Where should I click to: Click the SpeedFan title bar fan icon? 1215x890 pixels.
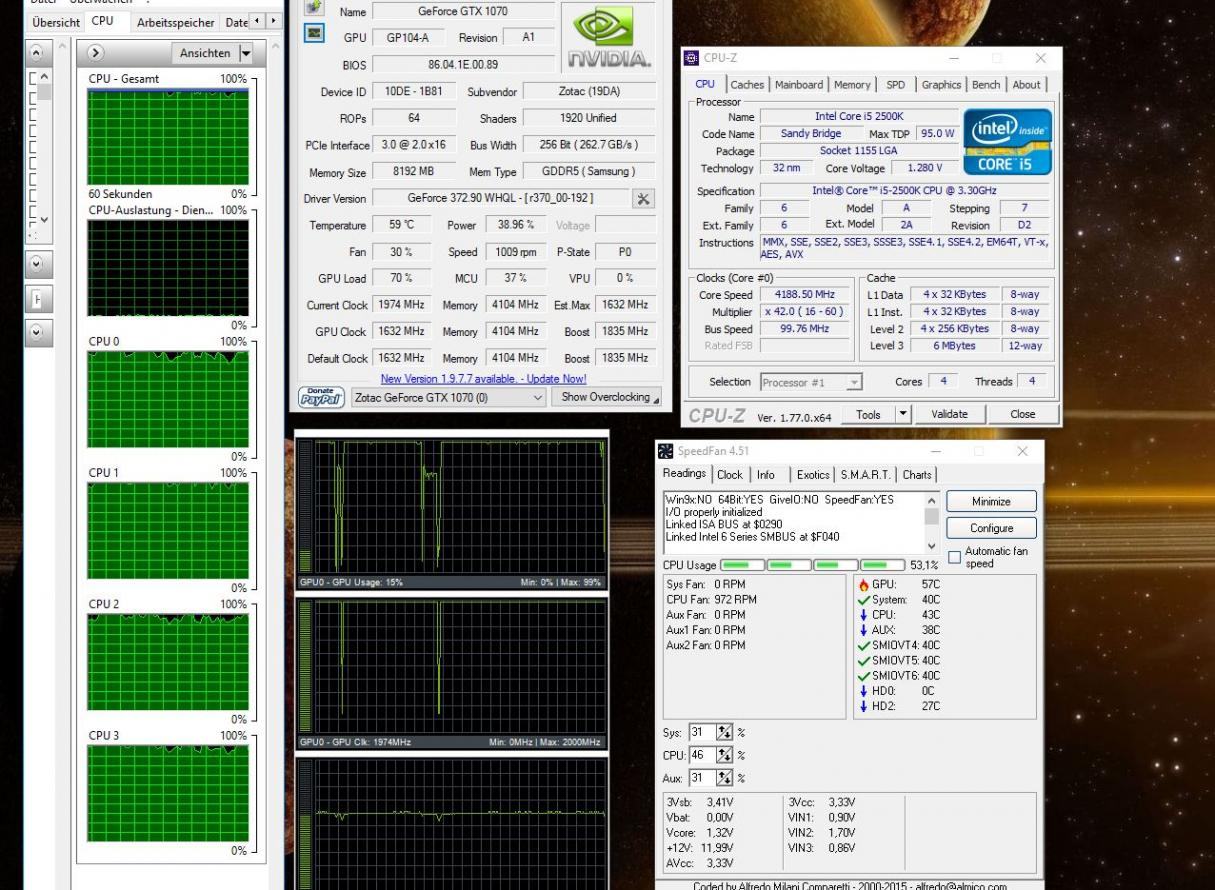[665, 451]
